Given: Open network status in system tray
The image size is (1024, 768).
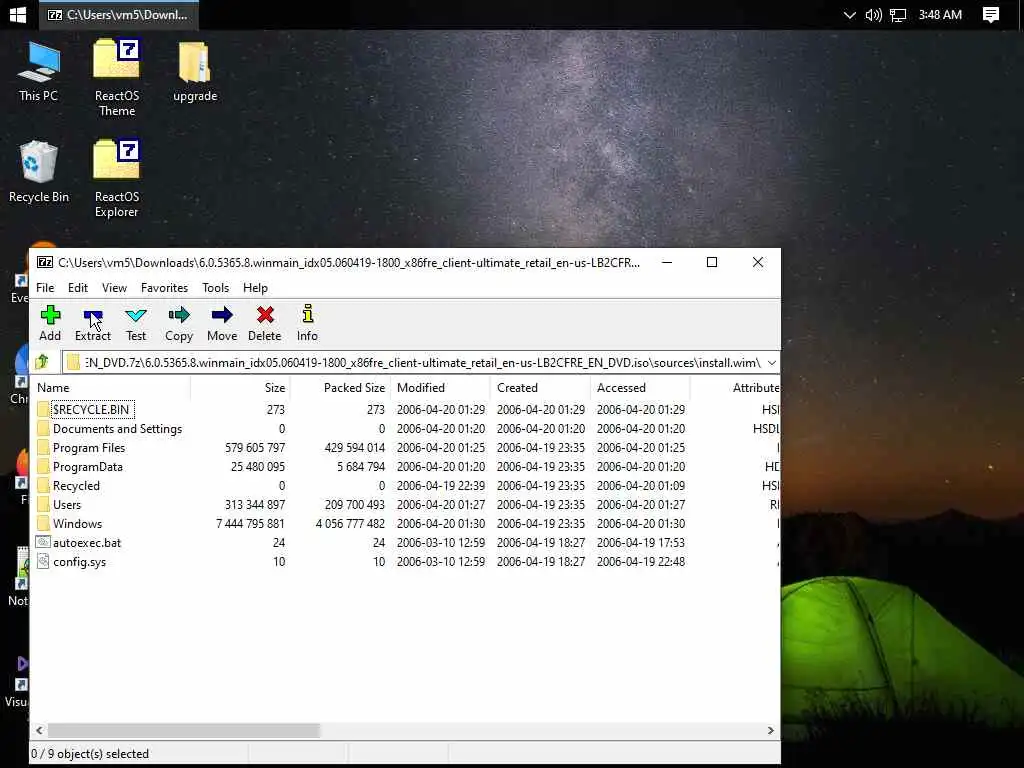Looking at the screenshot, I should pos(899,15).
